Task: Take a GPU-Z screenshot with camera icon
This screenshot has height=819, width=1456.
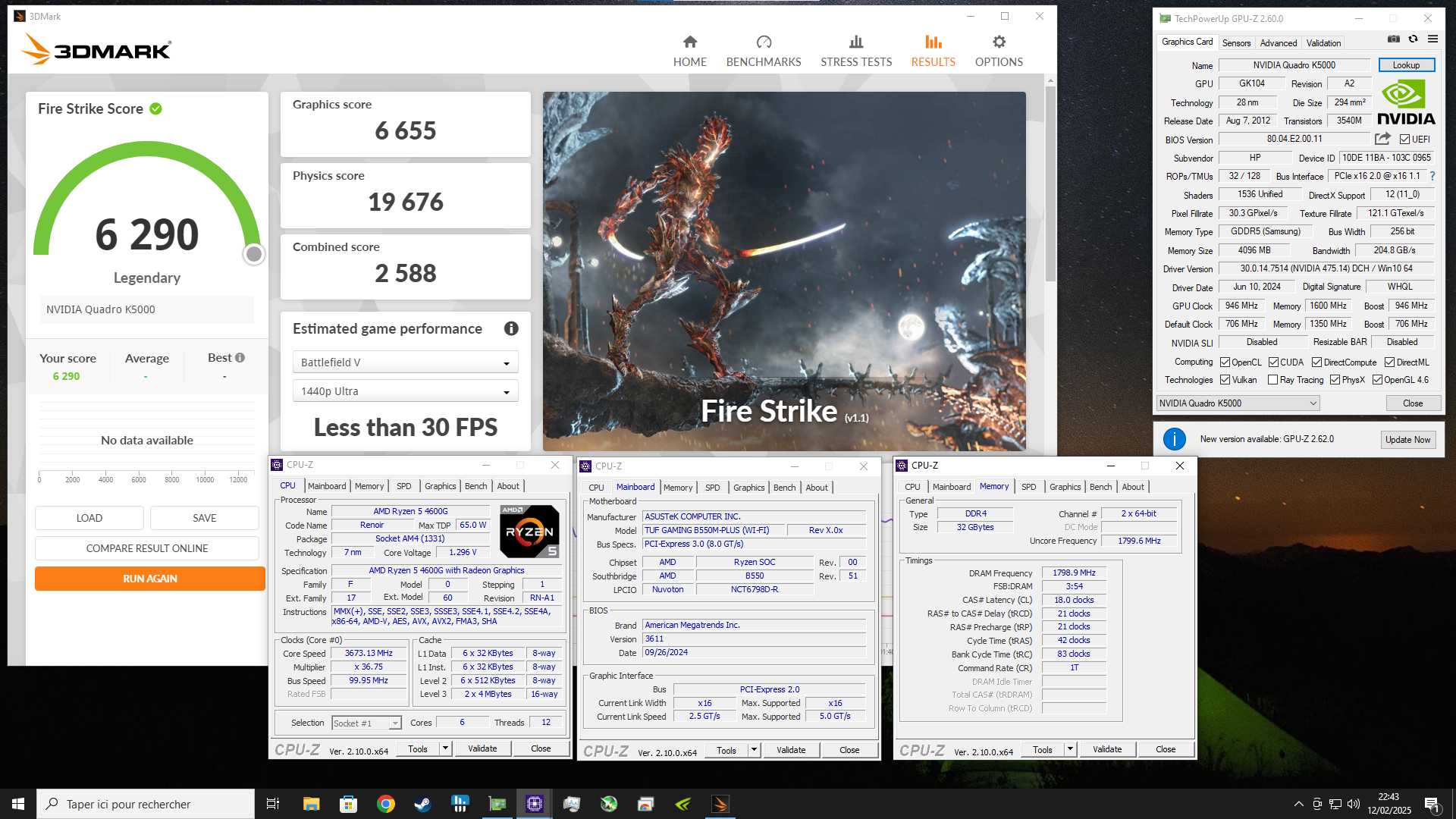Action: click(x=1394, y=39)
